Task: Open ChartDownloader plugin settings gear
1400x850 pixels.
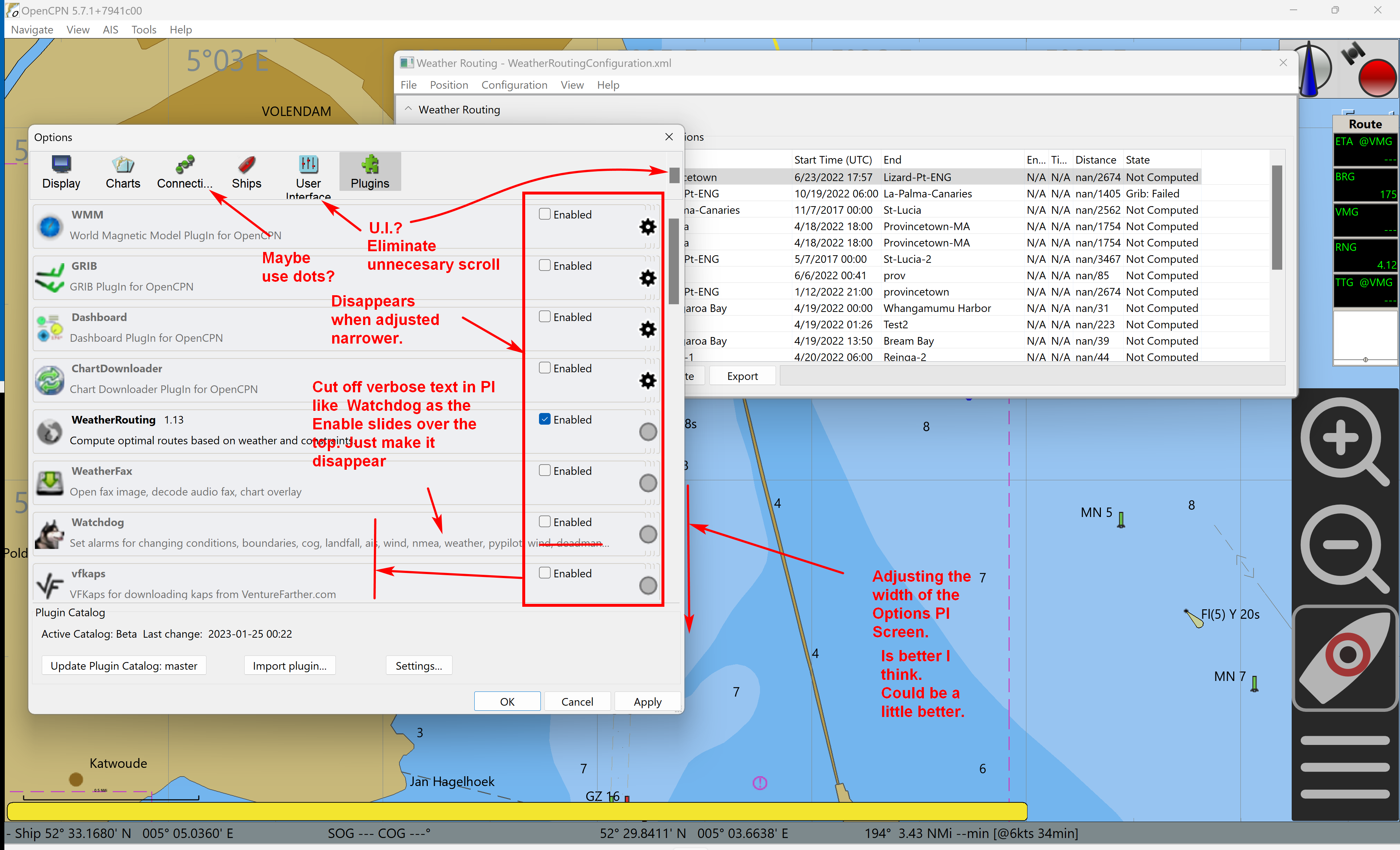Action: 648,380
